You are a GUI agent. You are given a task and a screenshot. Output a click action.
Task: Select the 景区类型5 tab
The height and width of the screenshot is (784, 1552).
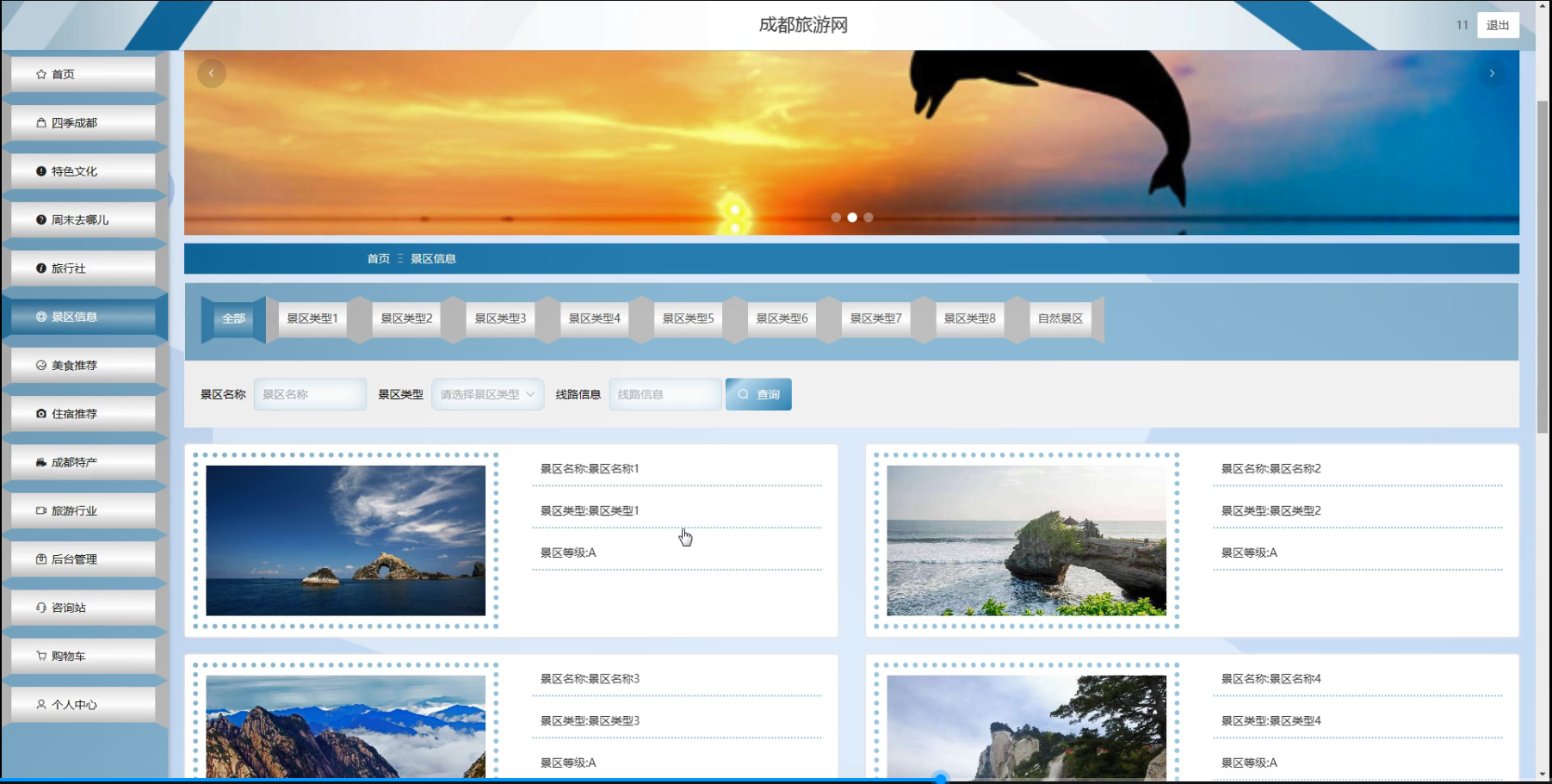[x=688, y=318]
